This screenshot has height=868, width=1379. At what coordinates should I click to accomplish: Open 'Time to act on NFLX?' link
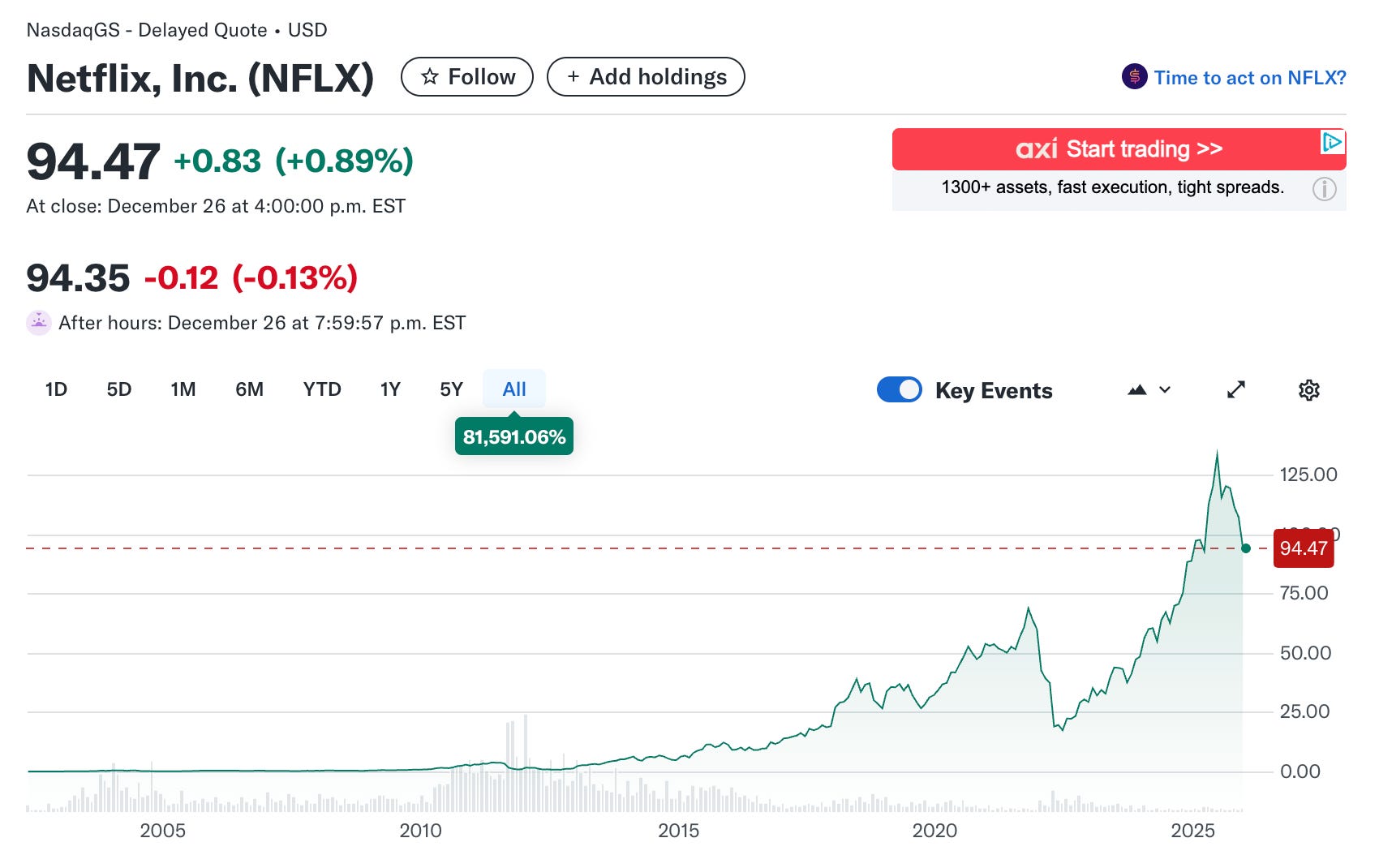(x=1250, y=78)
